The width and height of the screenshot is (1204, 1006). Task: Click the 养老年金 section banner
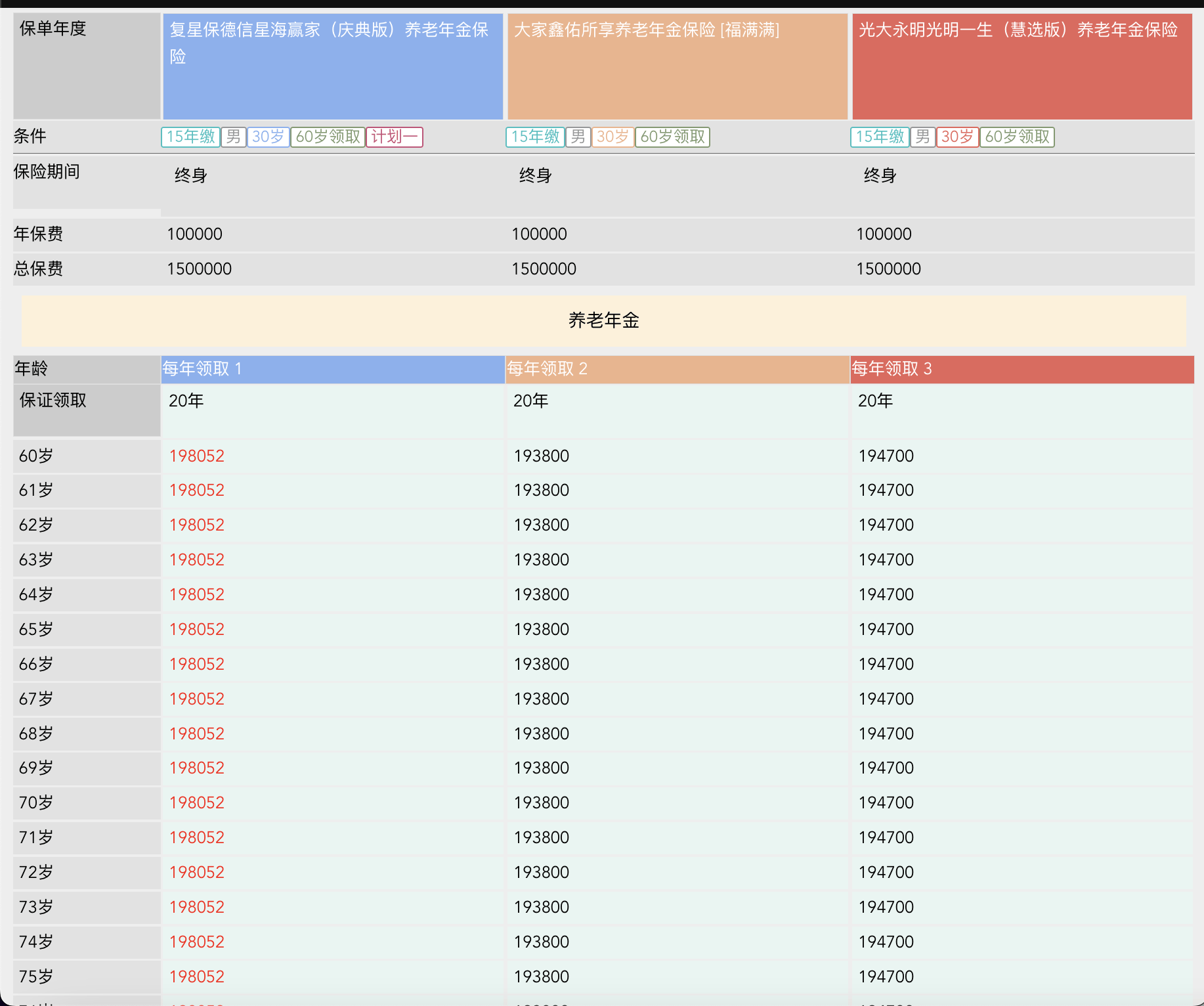coord(604,320)
